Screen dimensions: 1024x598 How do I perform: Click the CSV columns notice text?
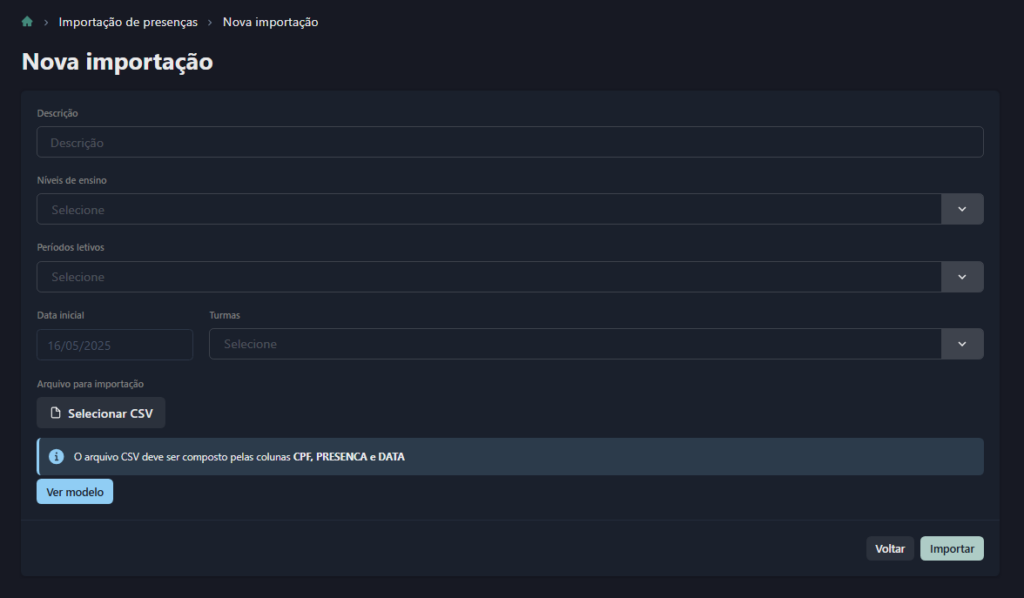pos(240,456)
